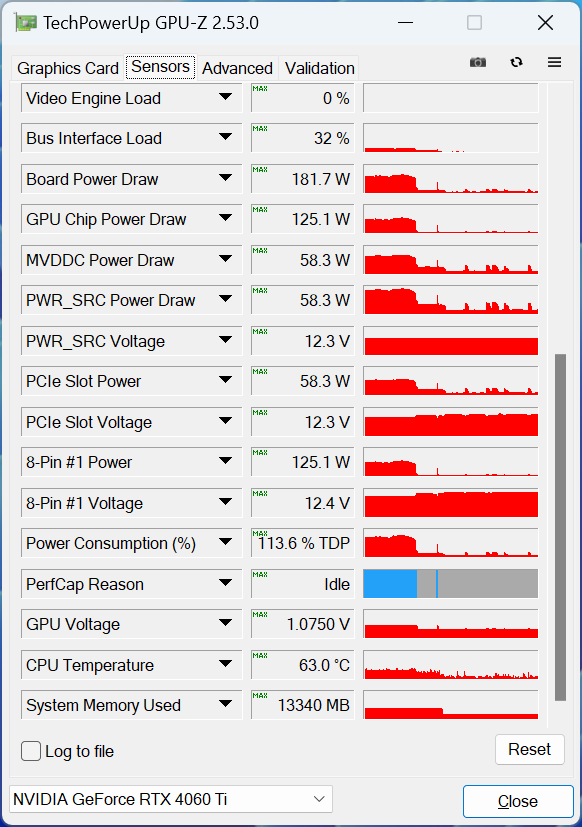Close the GPU-Z window with the X
The width and height of the screenshot is (582, 827).
tap(545, 23)
